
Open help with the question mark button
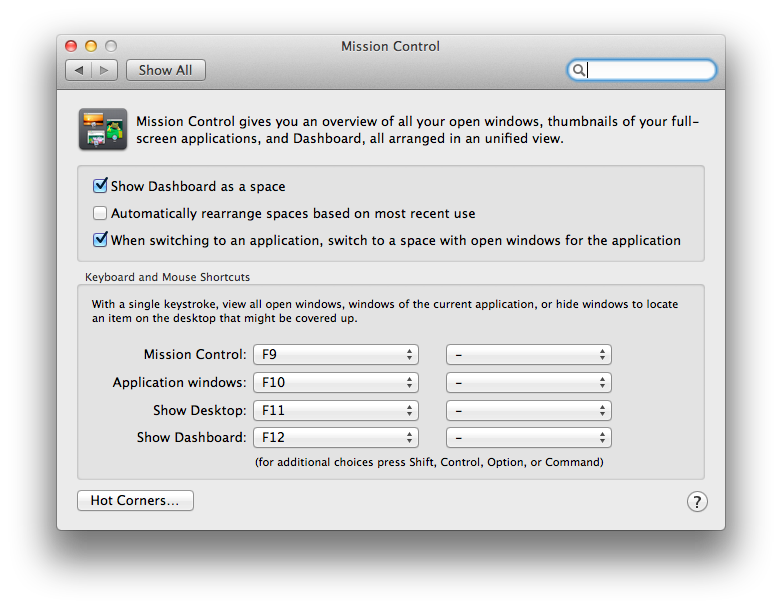coord(697,501)
